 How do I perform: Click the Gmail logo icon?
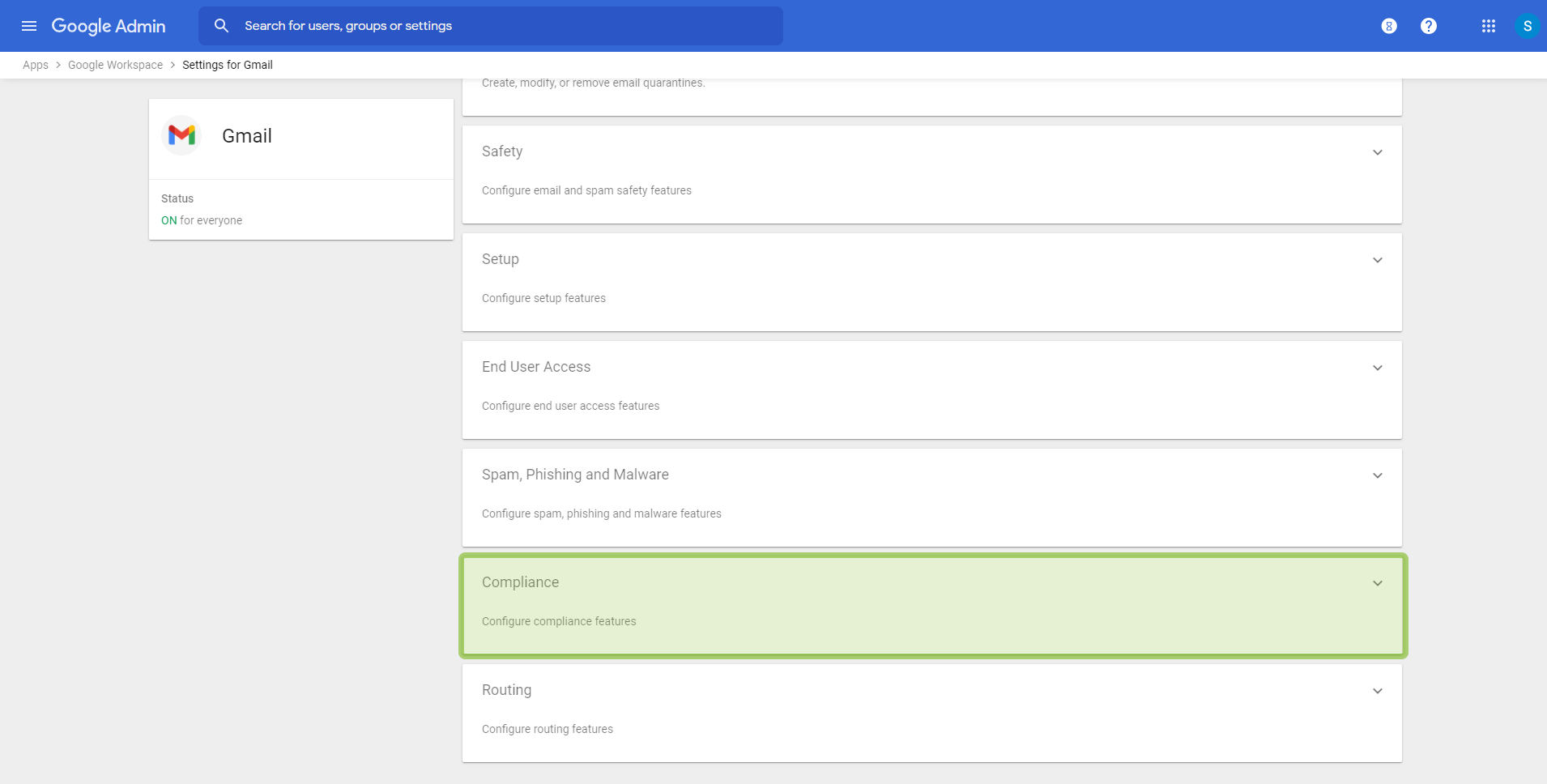181,135
